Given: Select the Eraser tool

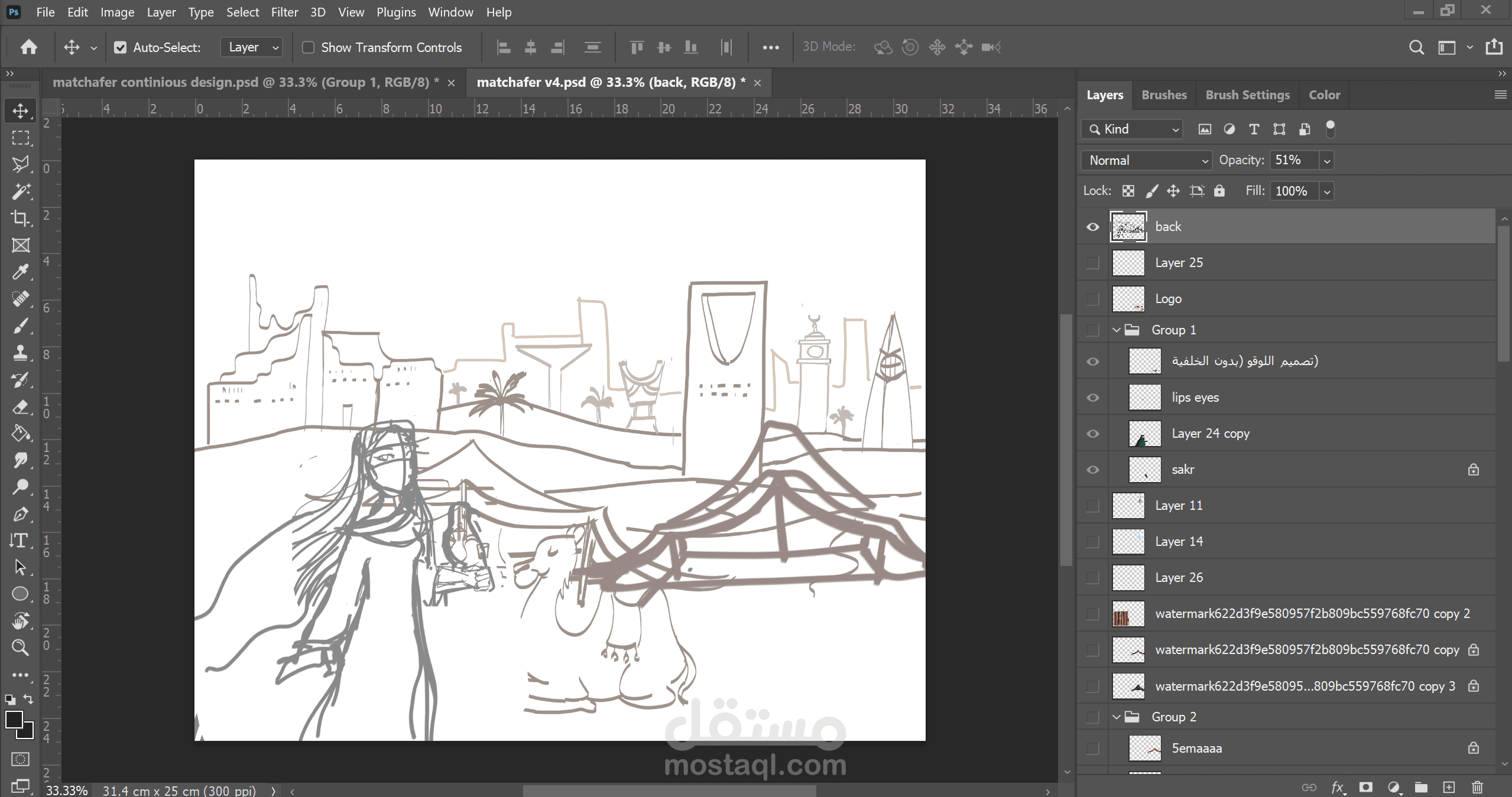Looking at the screenshot, I should click(21, 406).
